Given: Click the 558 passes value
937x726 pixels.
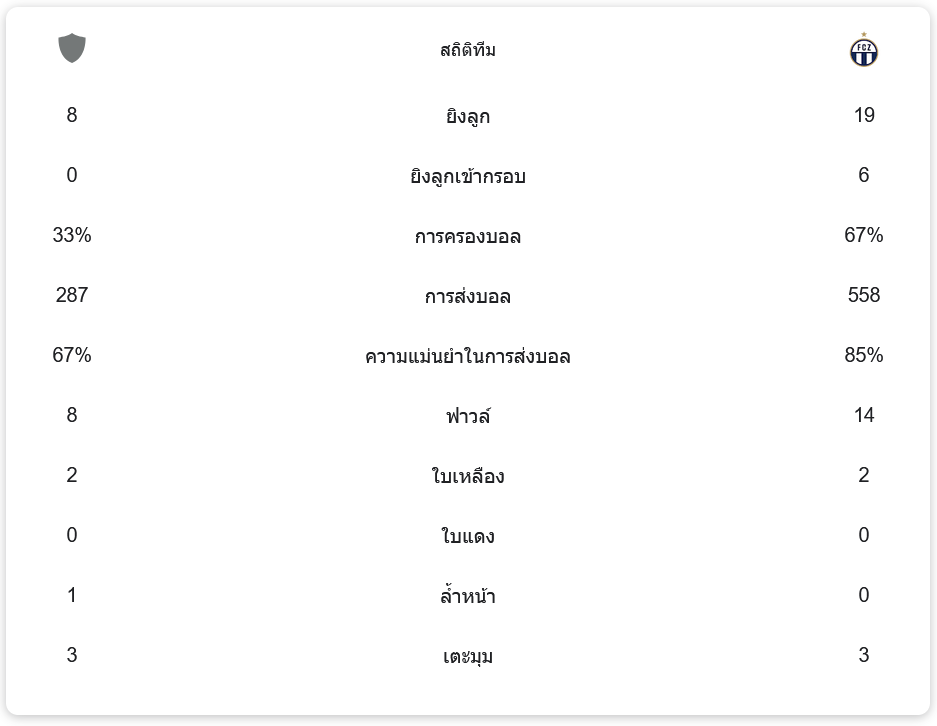Looking at the screenshot, I should point(864,295).
